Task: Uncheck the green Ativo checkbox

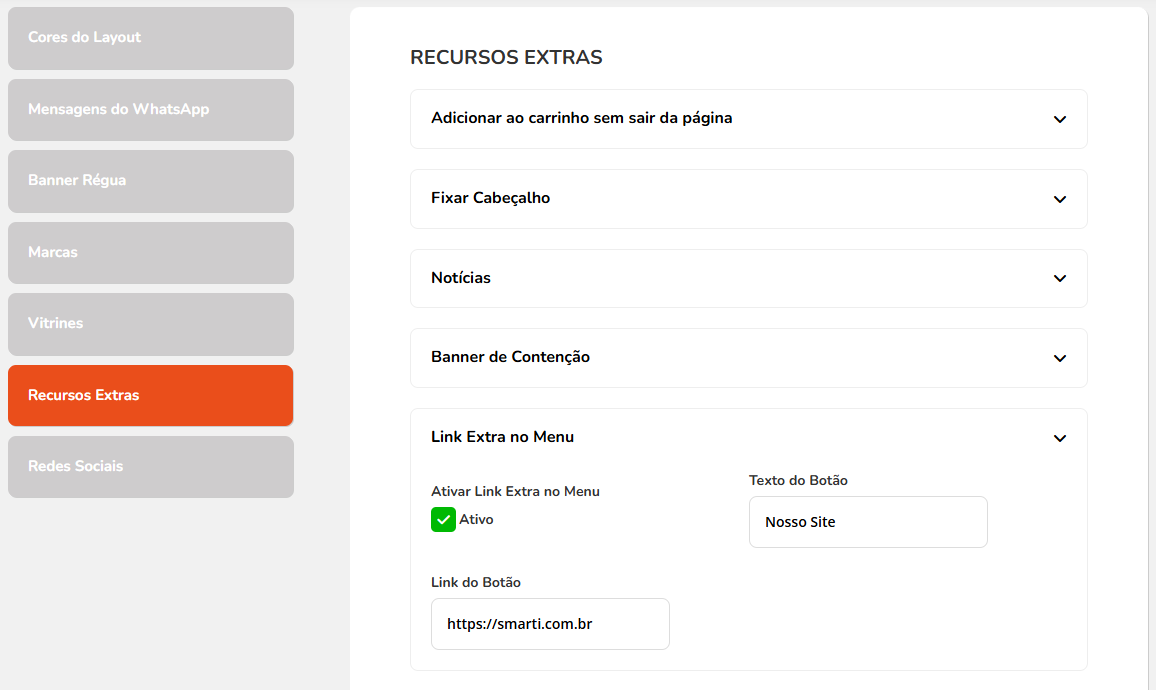Action: 443,520
